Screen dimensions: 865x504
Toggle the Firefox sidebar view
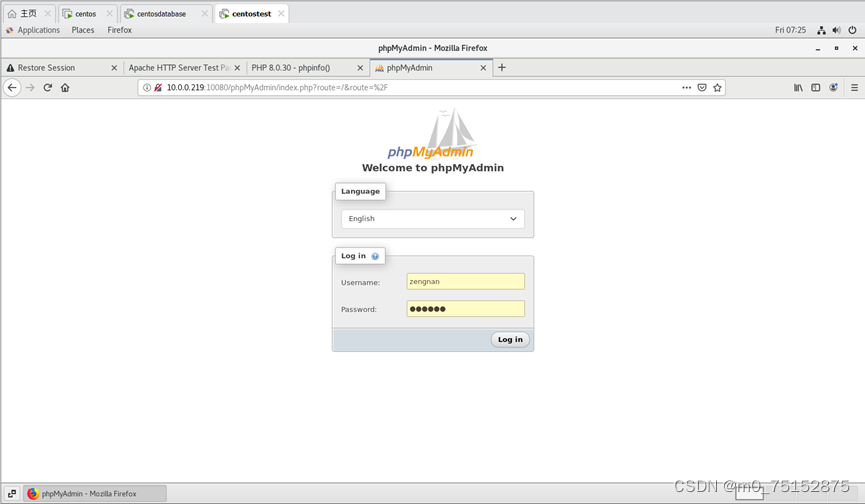[x=815, y=88]
